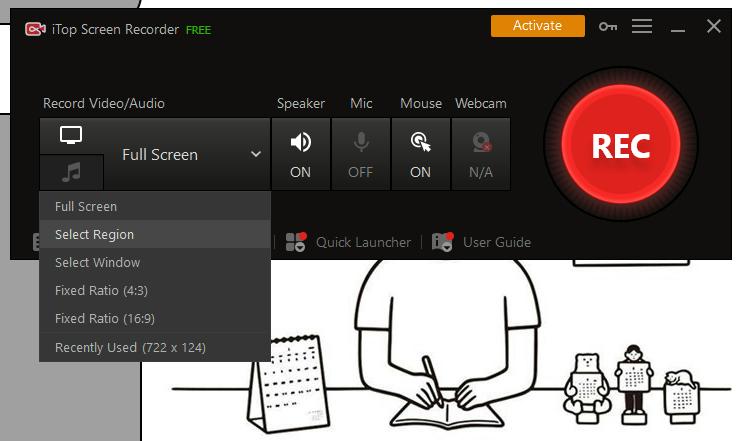Pick Fixed Ratio (16:9) option
Image resolution: width=748 pixels, height=441 pixels.
point(155,318)
